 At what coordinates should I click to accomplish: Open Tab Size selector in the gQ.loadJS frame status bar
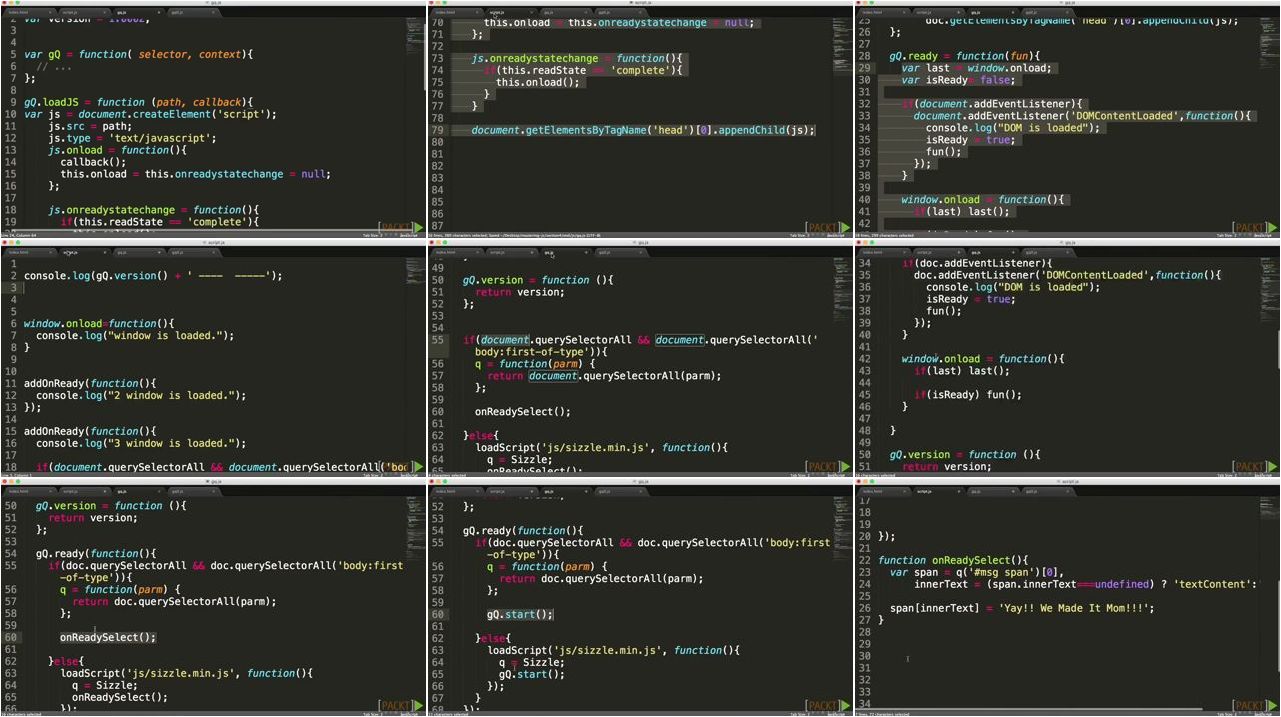point(372,235)
